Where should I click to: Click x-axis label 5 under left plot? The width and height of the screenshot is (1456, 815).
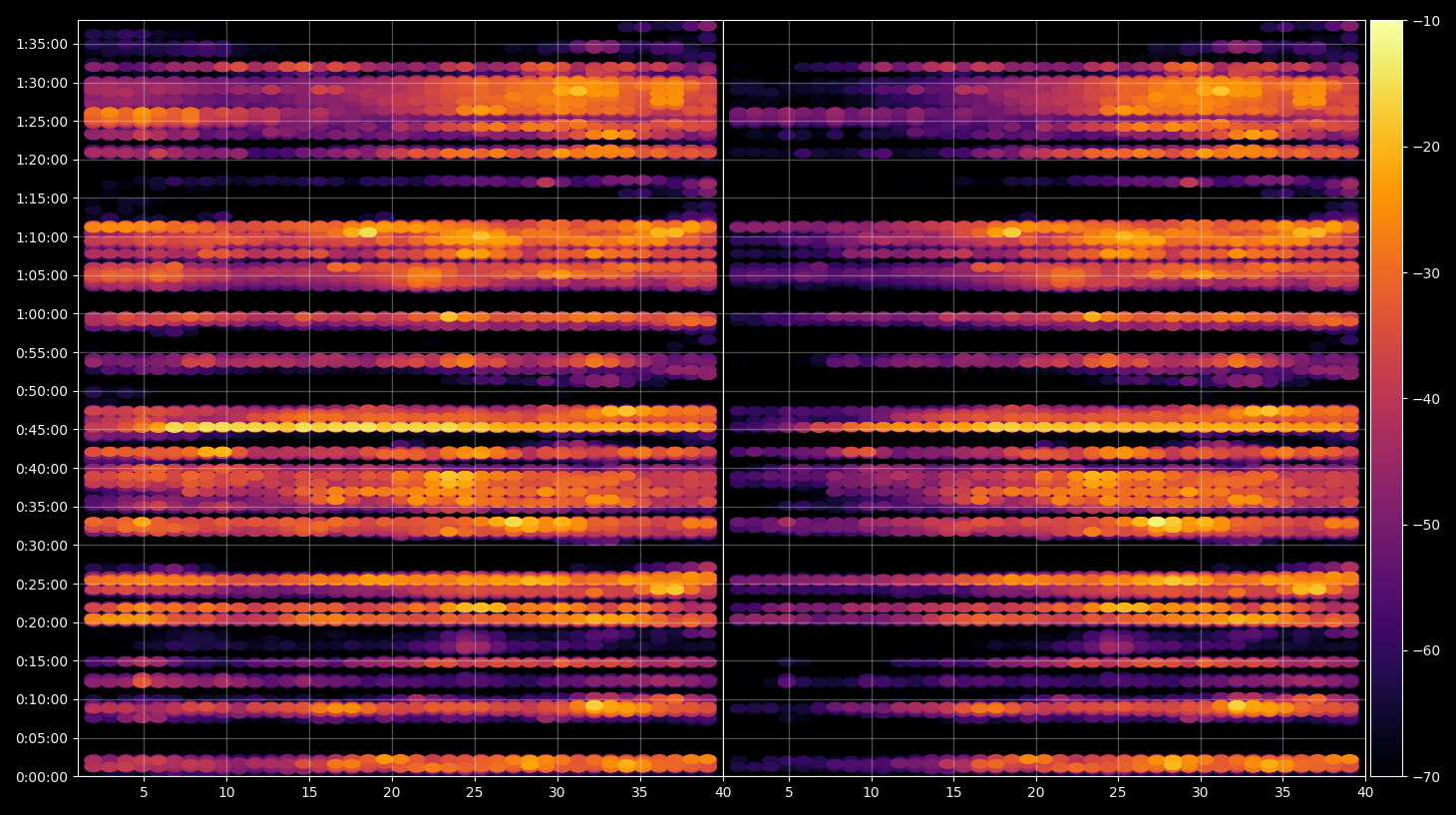point(144,793)
